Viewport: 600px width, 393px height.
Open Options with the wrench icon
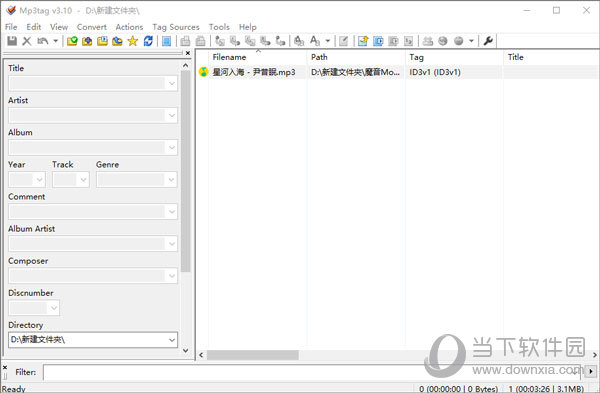point(488,41)
